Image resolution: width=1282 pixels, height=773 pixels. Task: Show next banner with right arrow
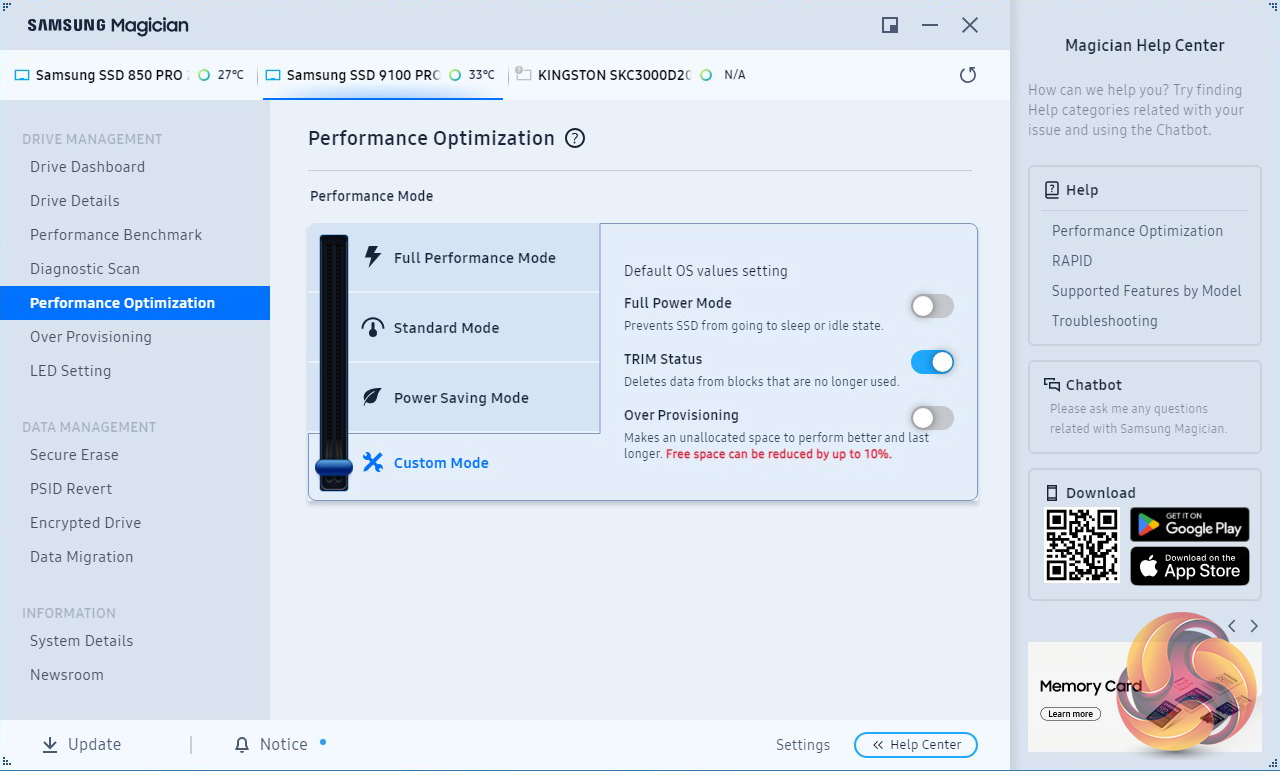pos(1254,626)
